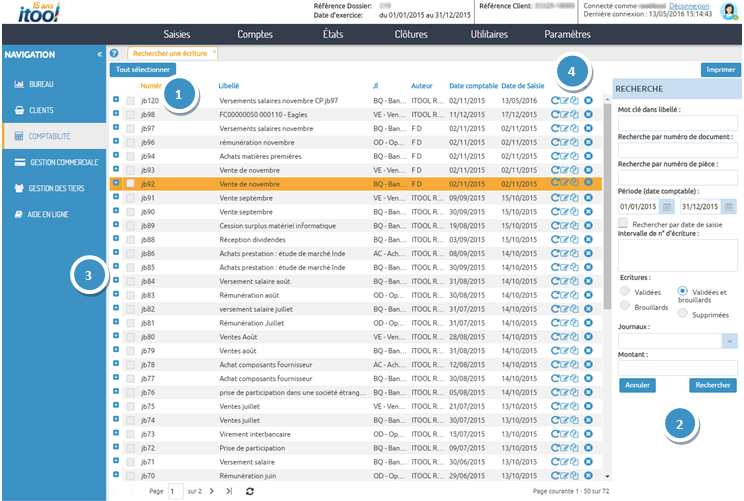
Task: Close the Rechercher une écriture tab
Action: click(x=214, y=51)
